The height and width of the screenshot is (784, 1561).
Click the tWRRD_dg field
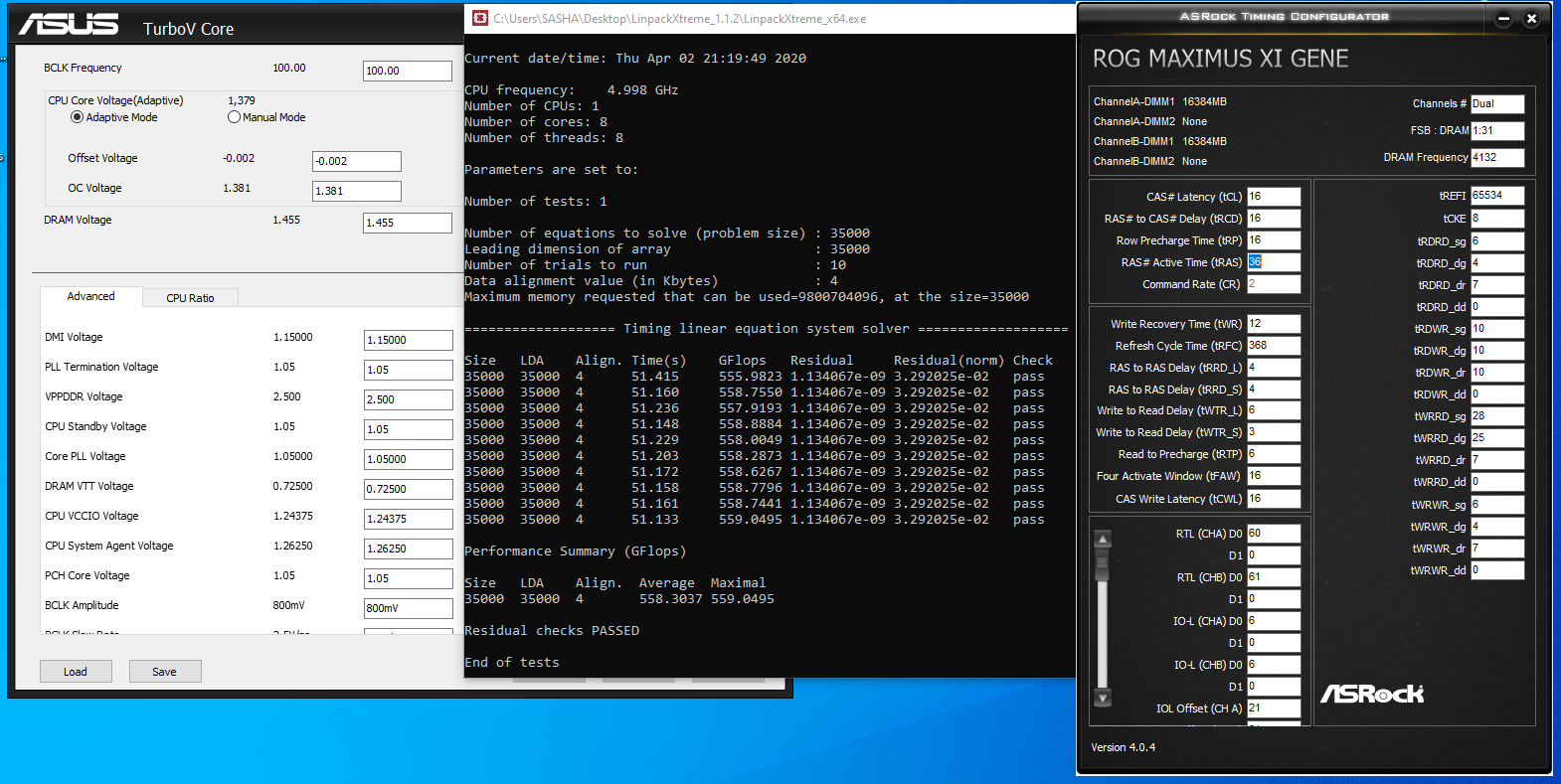[x=1497, y=438]
